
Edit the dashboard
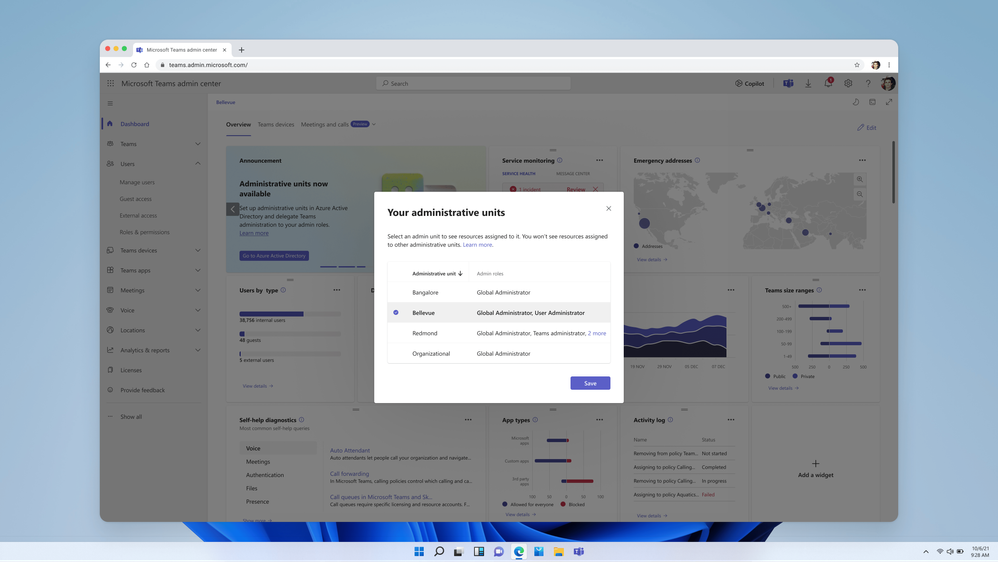click(866, 127)
